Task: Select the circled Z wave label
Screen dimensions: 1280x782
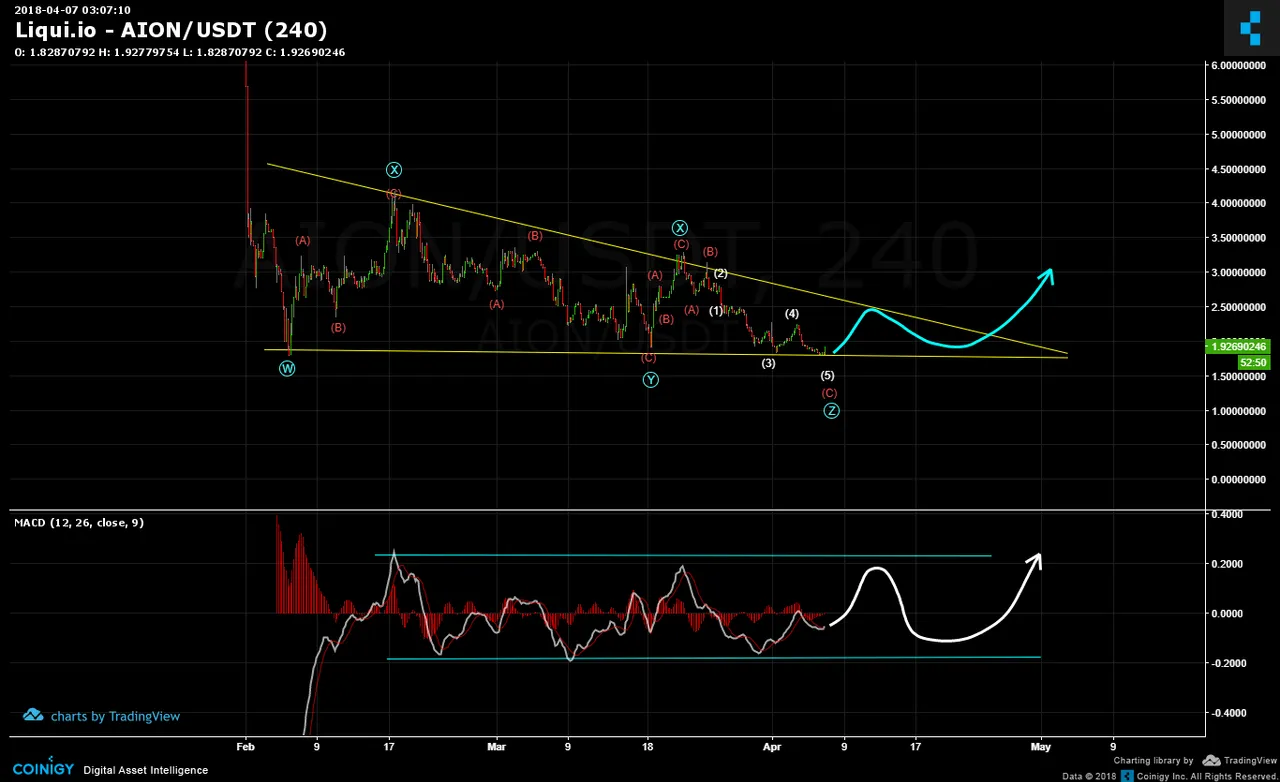Action: [831, 410]
